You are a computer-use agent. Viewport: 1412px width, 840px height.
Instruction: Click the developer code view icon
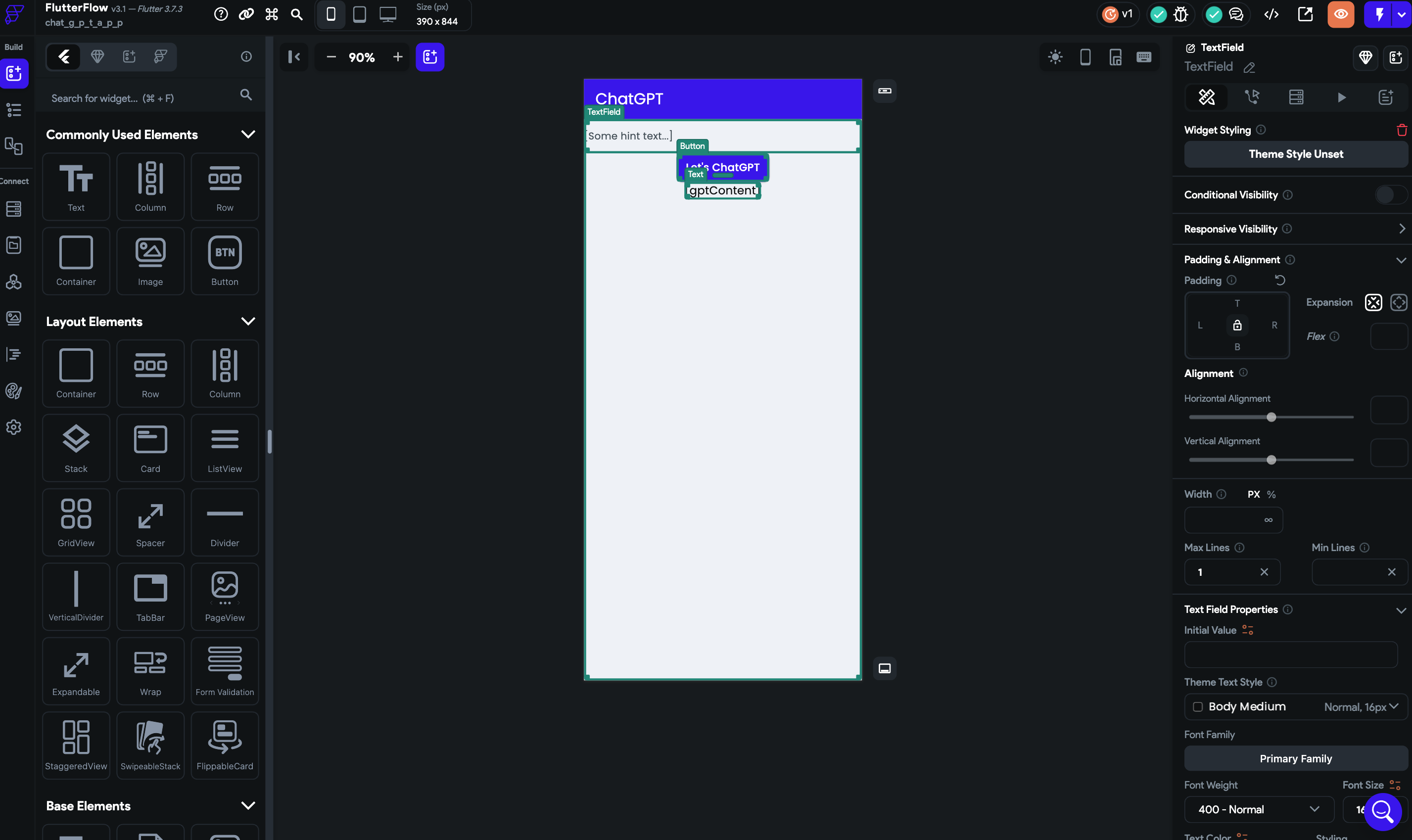point(1271,15)
